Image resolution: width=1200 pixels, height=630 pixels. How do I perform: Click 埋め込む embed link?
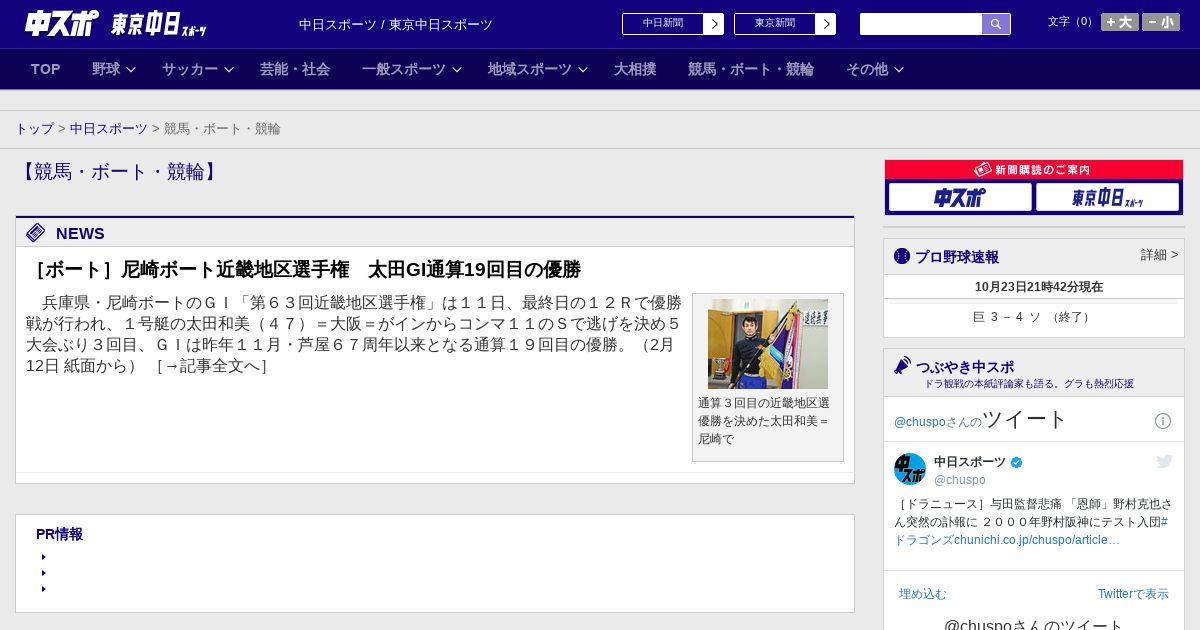[x=922, y=594]
